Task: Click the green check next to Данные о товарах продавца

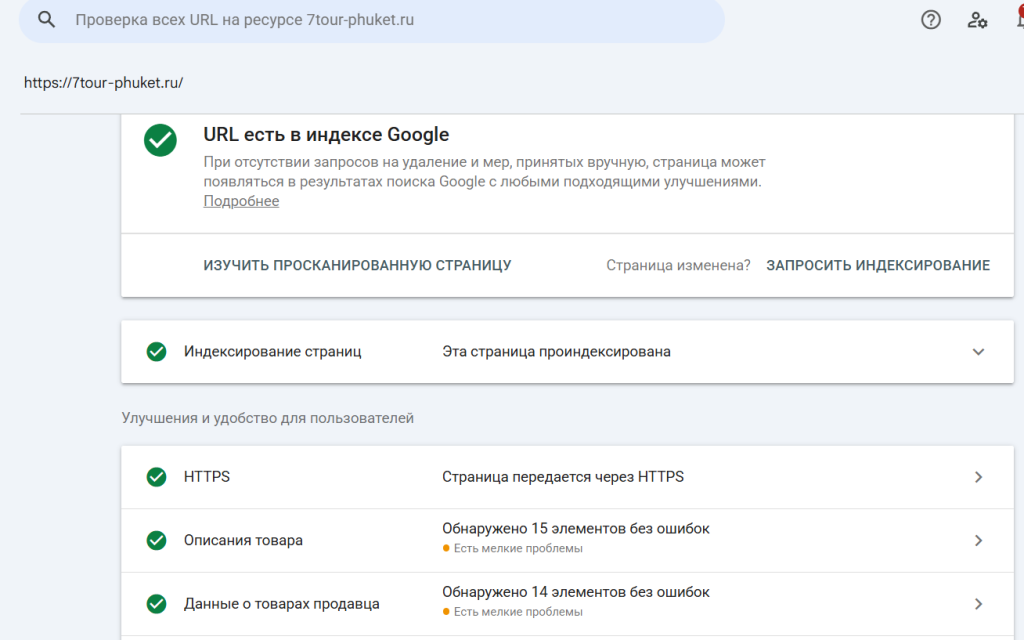Action: 156,603
